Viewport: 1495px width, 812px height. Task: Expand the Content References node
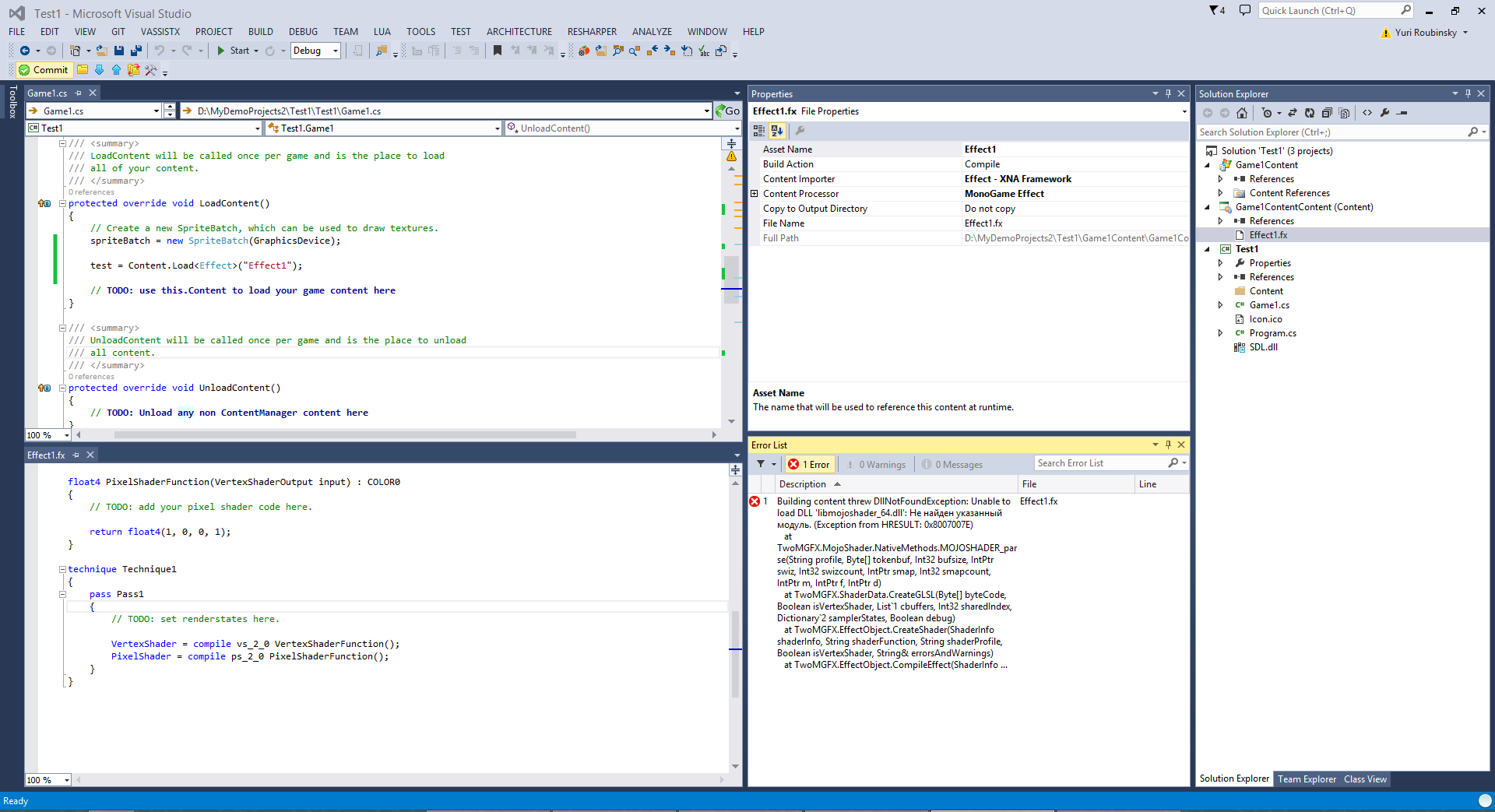(1221, 193)
